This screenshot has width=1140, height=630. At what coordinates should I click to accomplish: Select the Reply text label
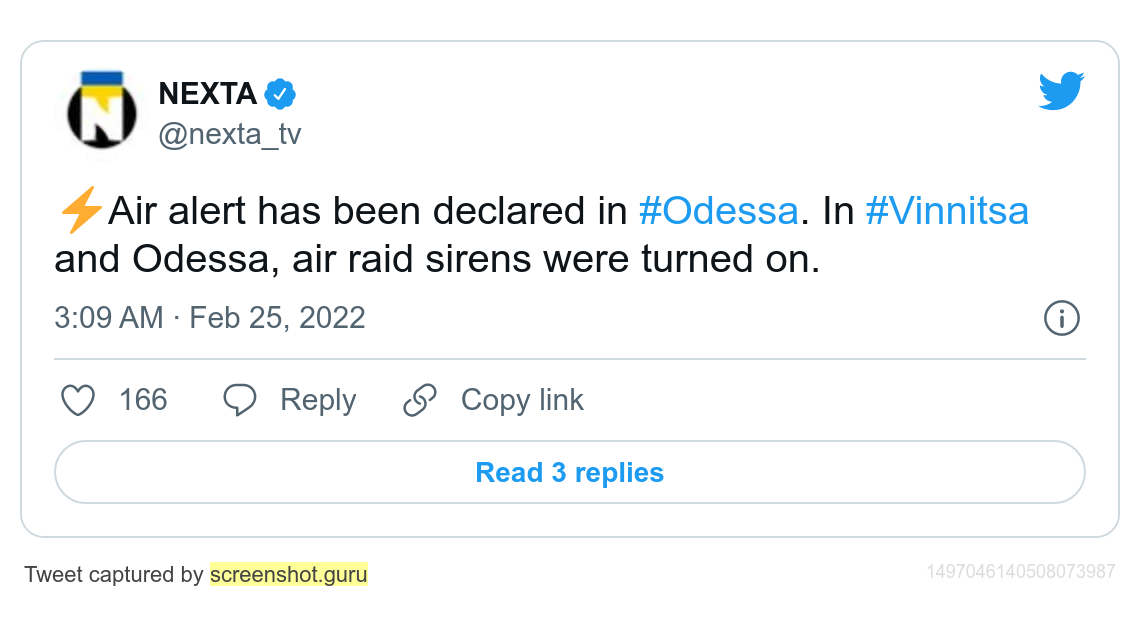point(318,400)
